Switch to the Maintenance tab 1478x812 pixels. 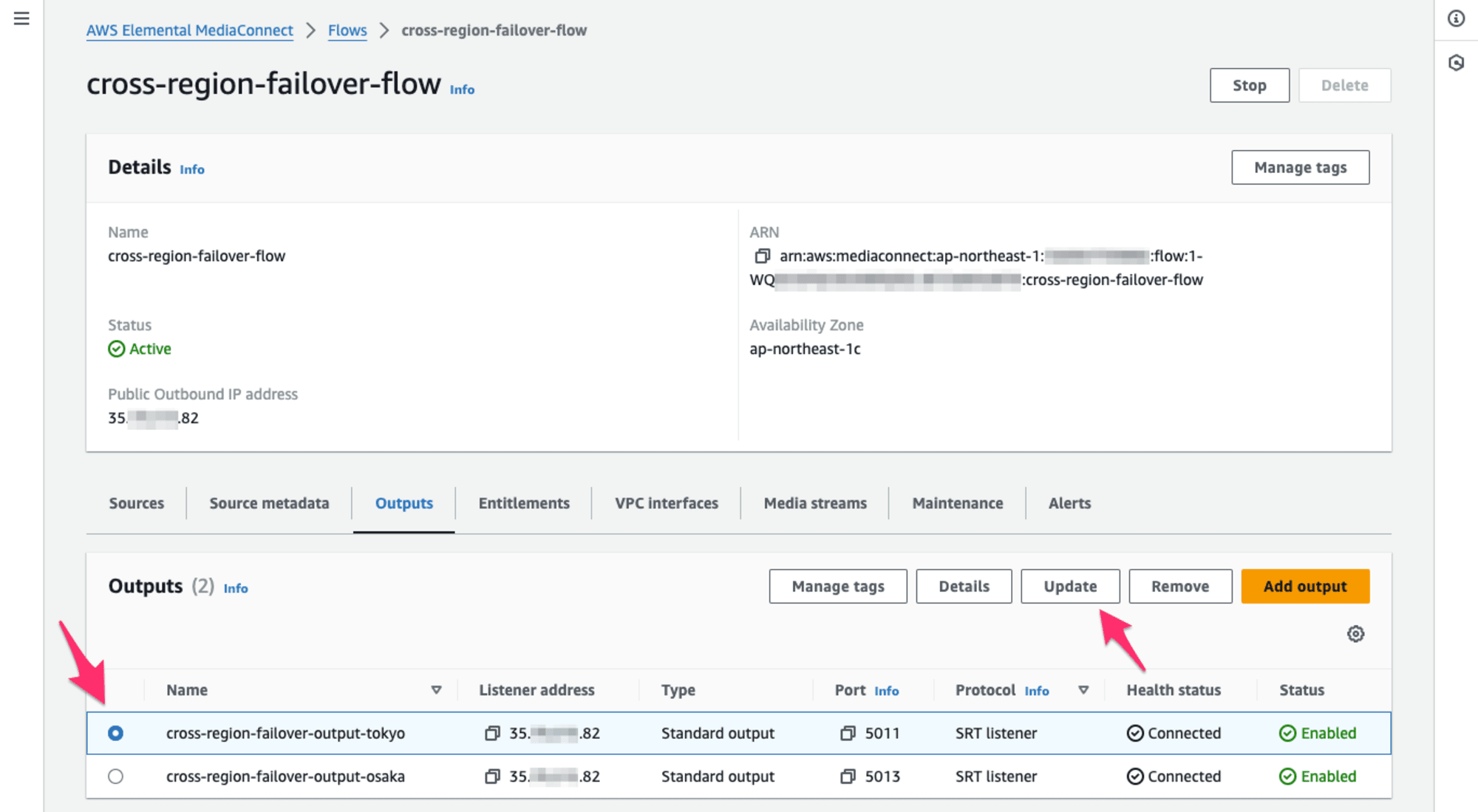[958, 503]
